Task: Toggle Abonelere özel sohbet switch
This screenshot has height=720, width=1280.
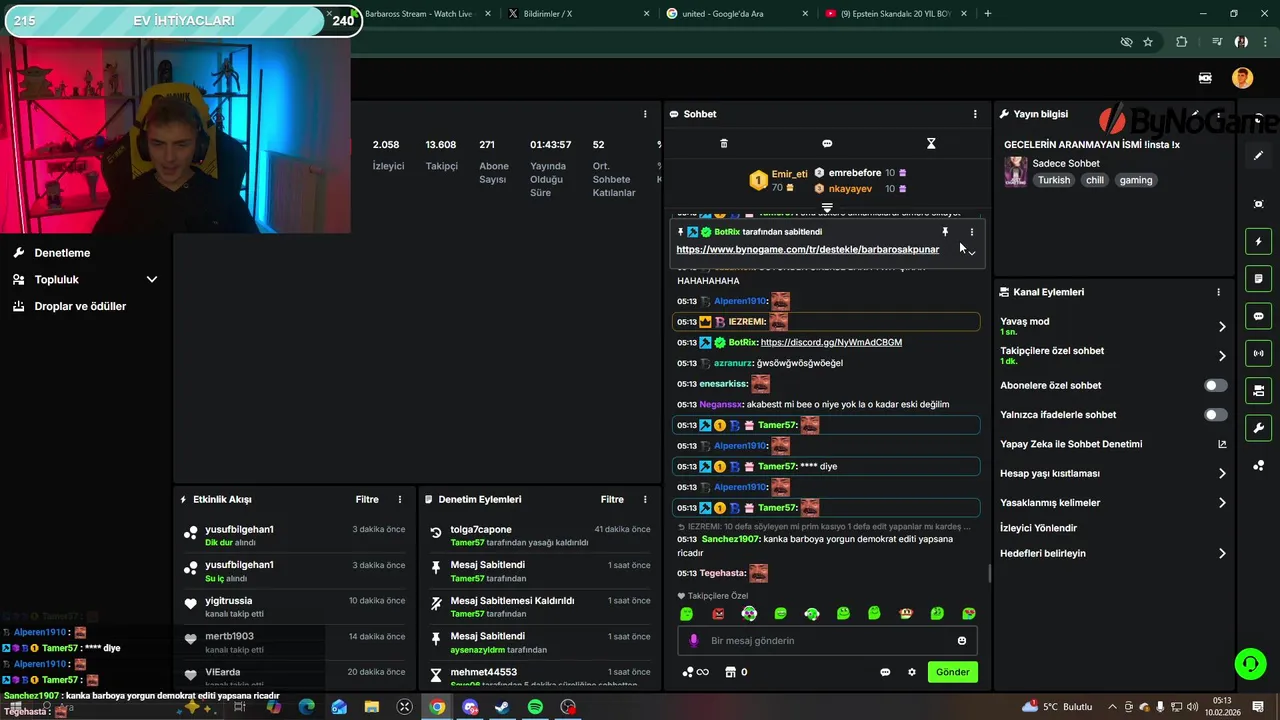Action: (1215, 385)
